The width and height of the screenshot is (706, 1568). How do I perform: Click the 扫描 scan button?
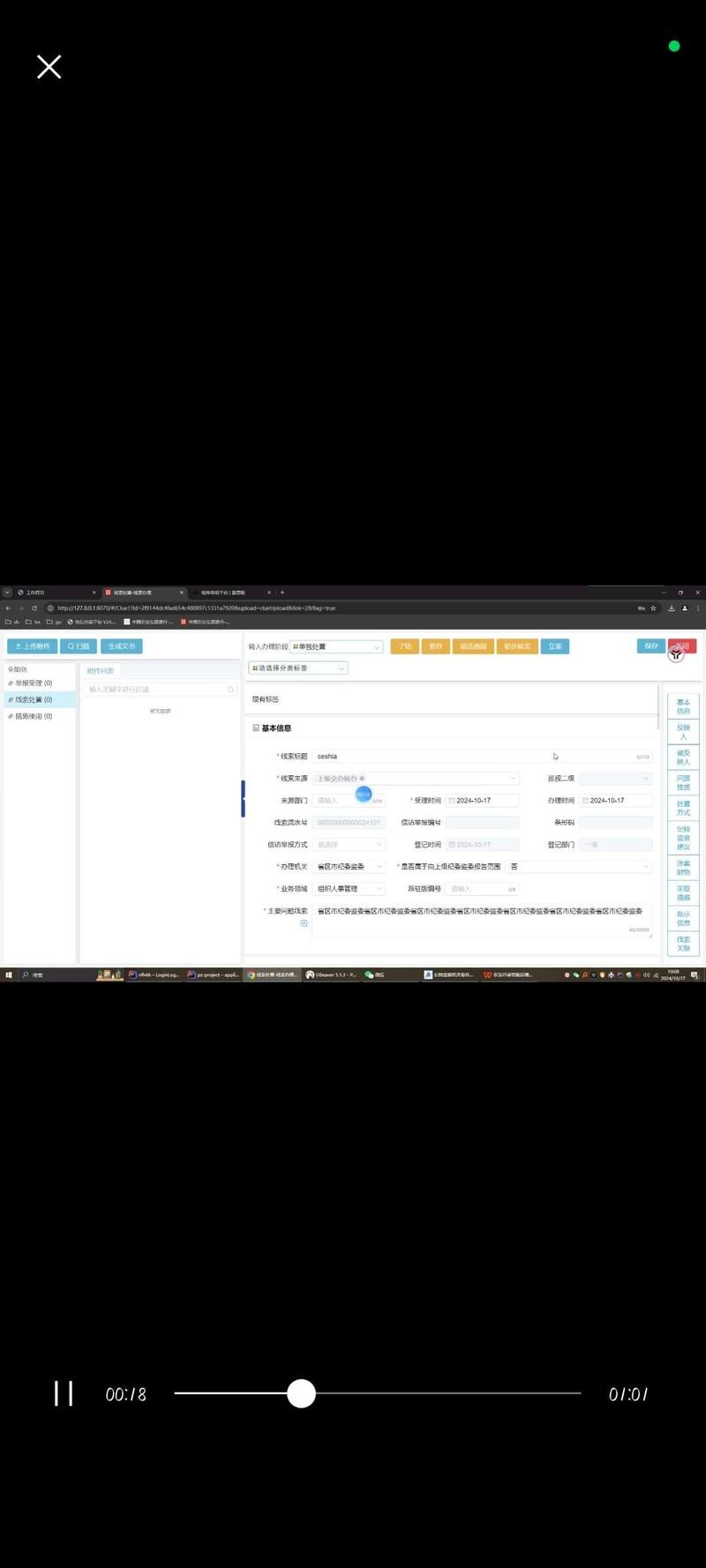click(79, 646)
